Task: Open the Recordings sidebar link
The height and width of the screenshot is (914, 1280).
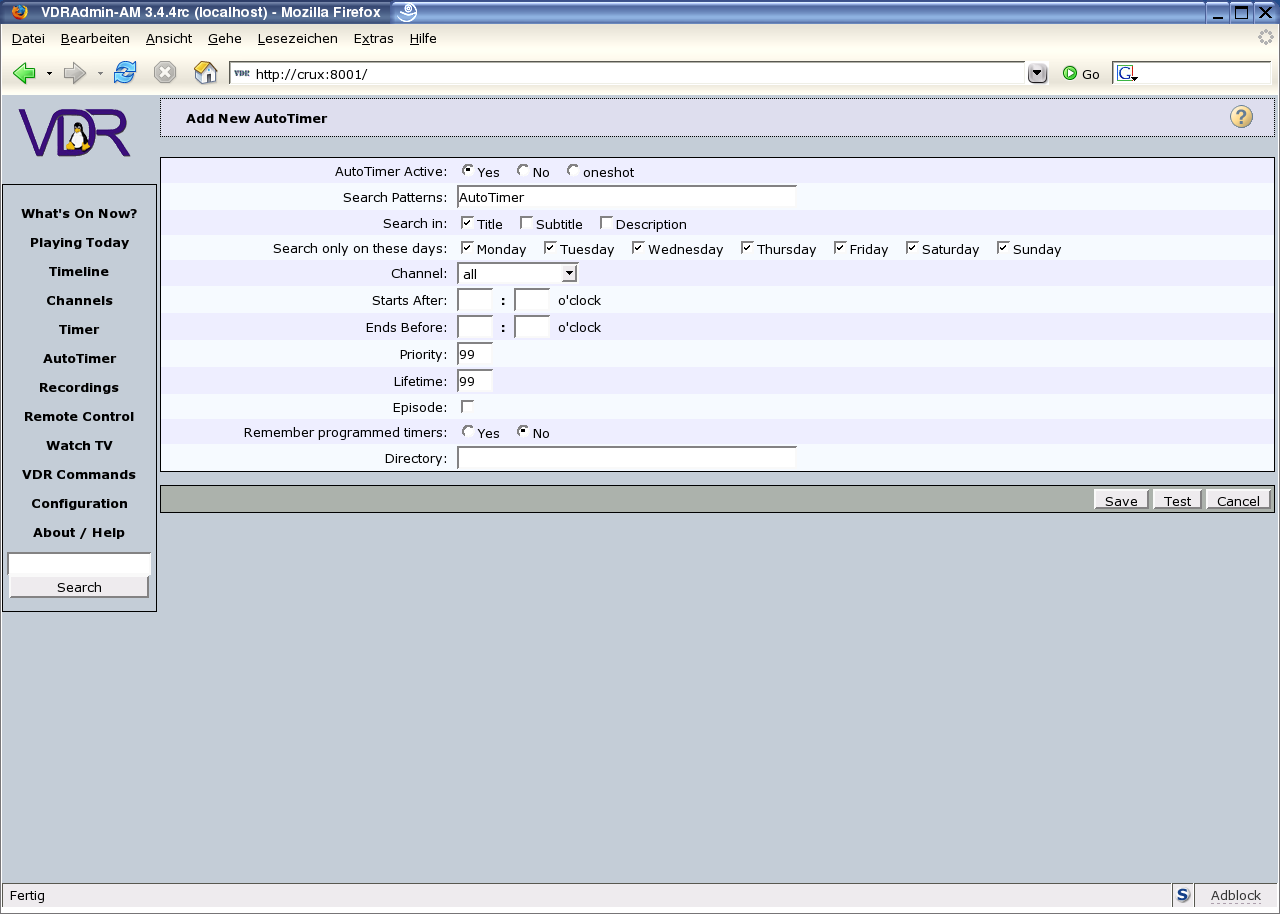Action: 79,387
